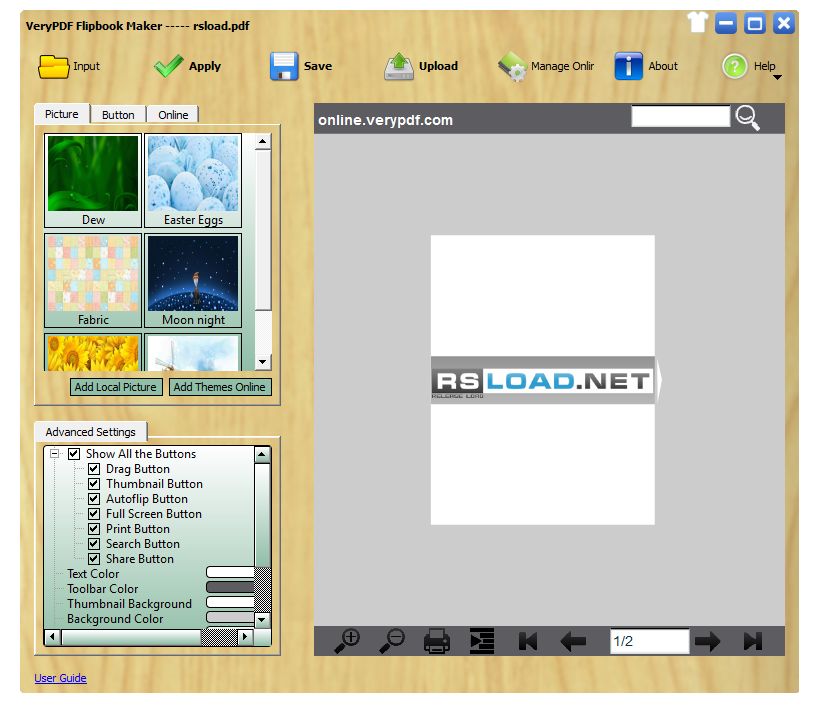Uncheck Print Button option
Image resolution: width=827 pixels, height=711 pixels.
(x=94, y=529)
